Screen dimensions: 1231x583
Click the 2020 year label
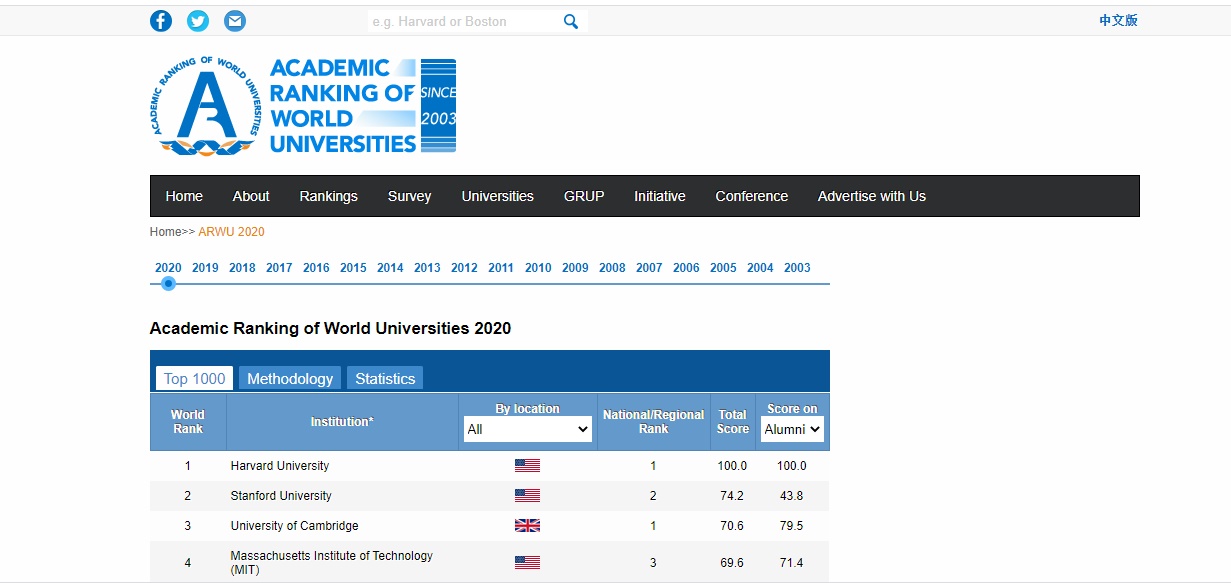[168, 268]
